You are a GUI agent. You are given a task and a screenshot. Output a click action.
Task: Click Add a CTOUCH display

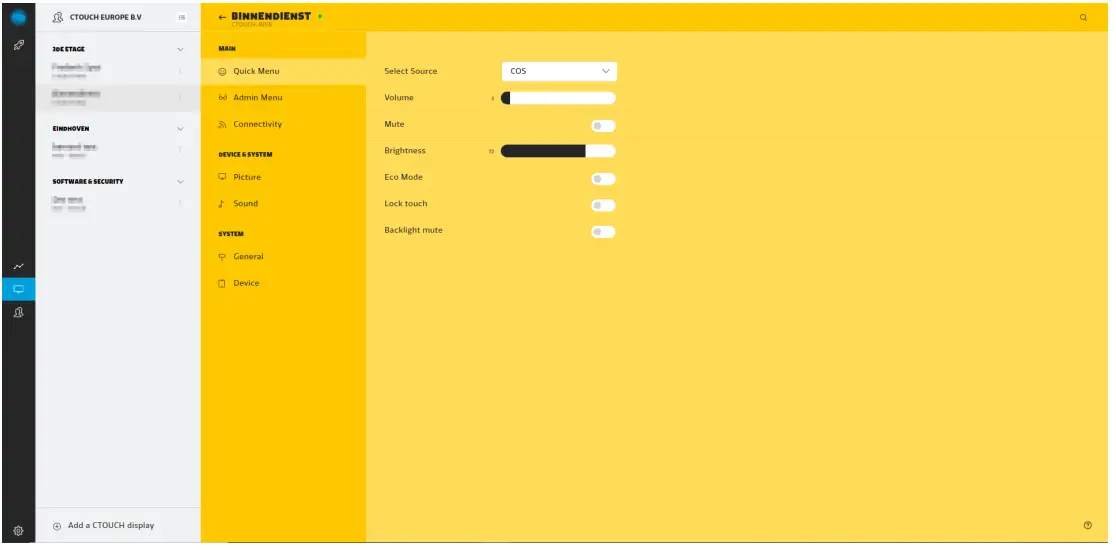point(104,526)
